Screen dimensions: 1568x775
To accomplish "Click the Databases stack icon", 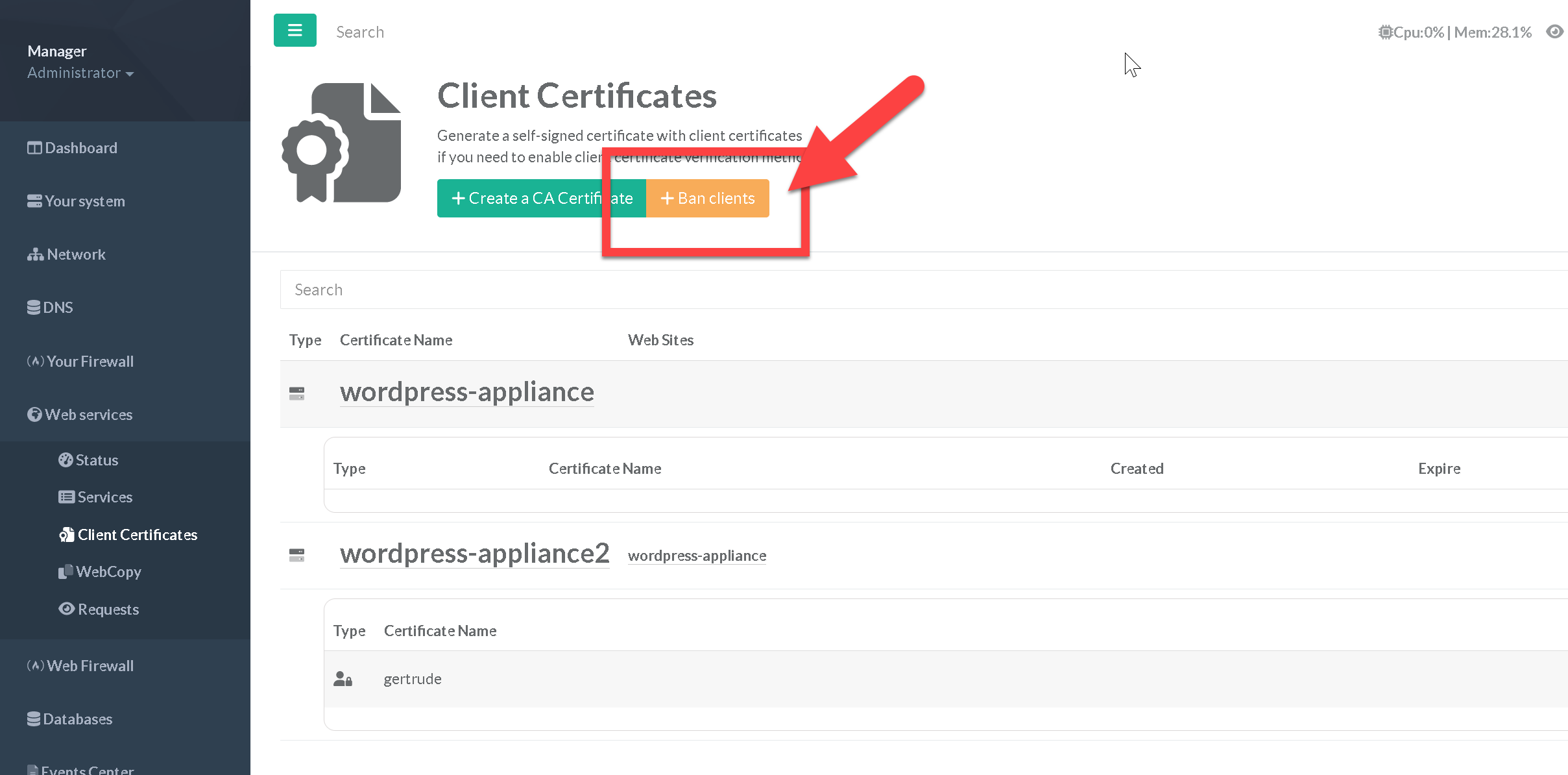I will pyautogui.click(x=34, y=719).
